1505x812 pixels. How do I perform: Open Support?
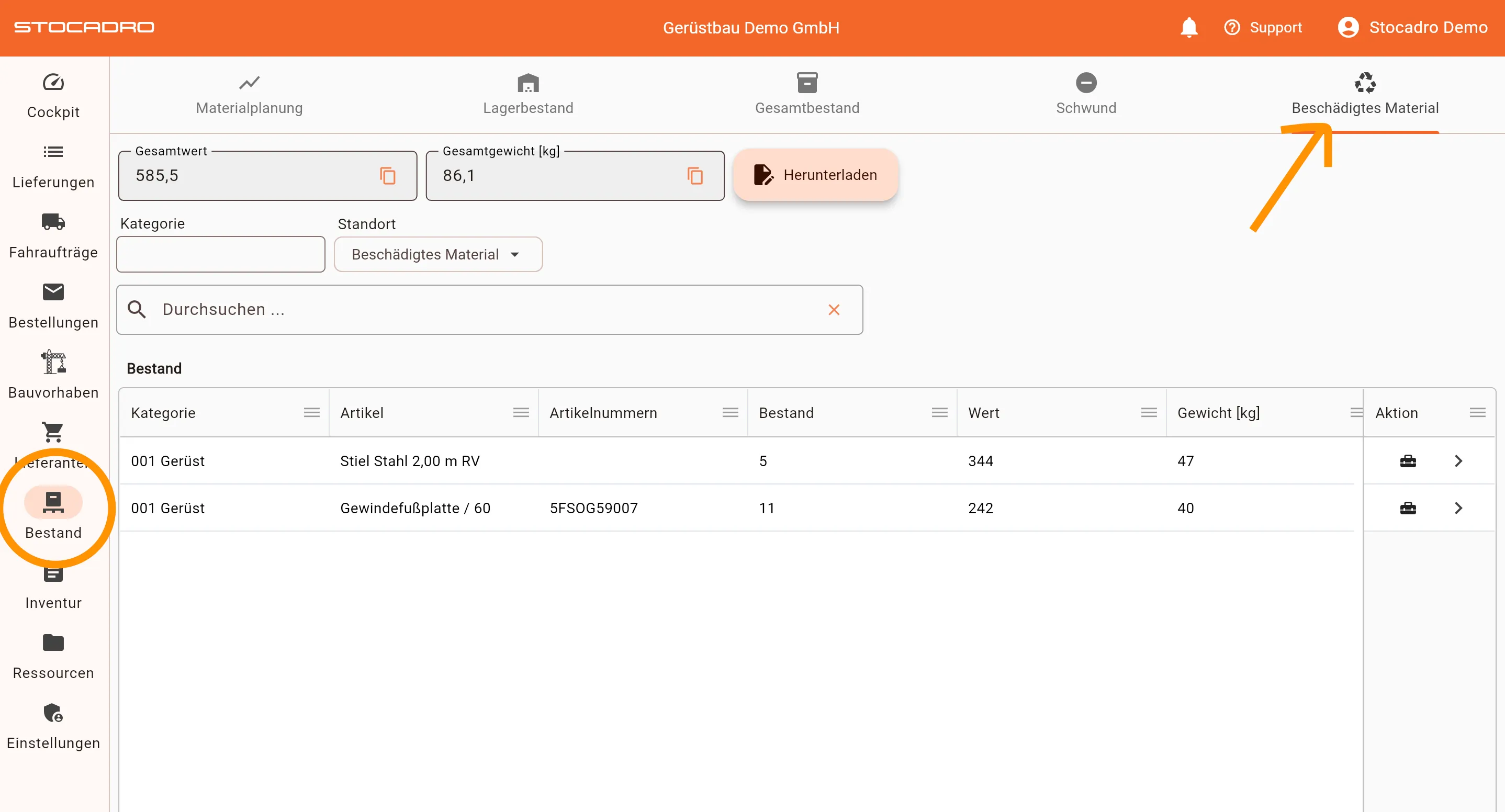point(1264,27)
